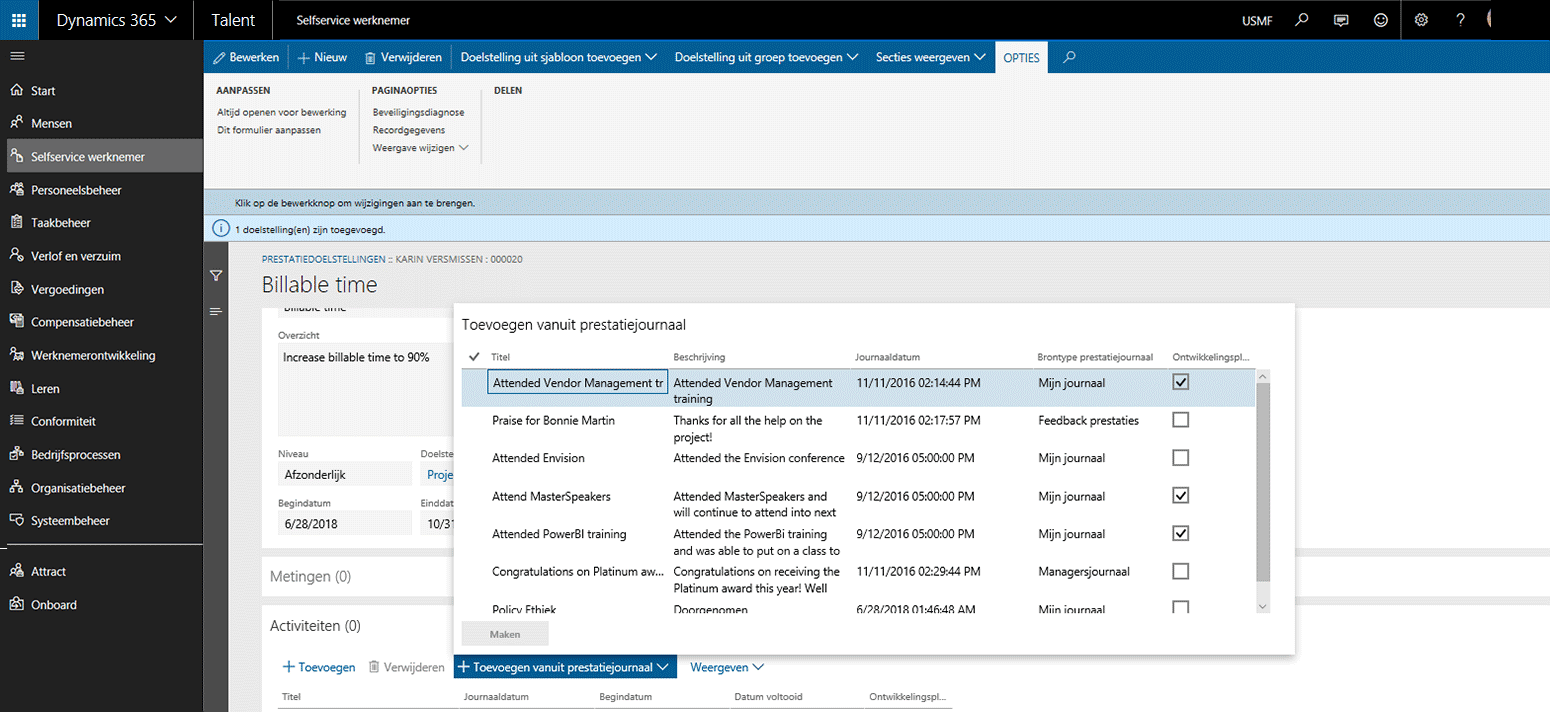Open the filter funnel icon
The width and height of the screenshot is (1550, 712).
(215, 275)
